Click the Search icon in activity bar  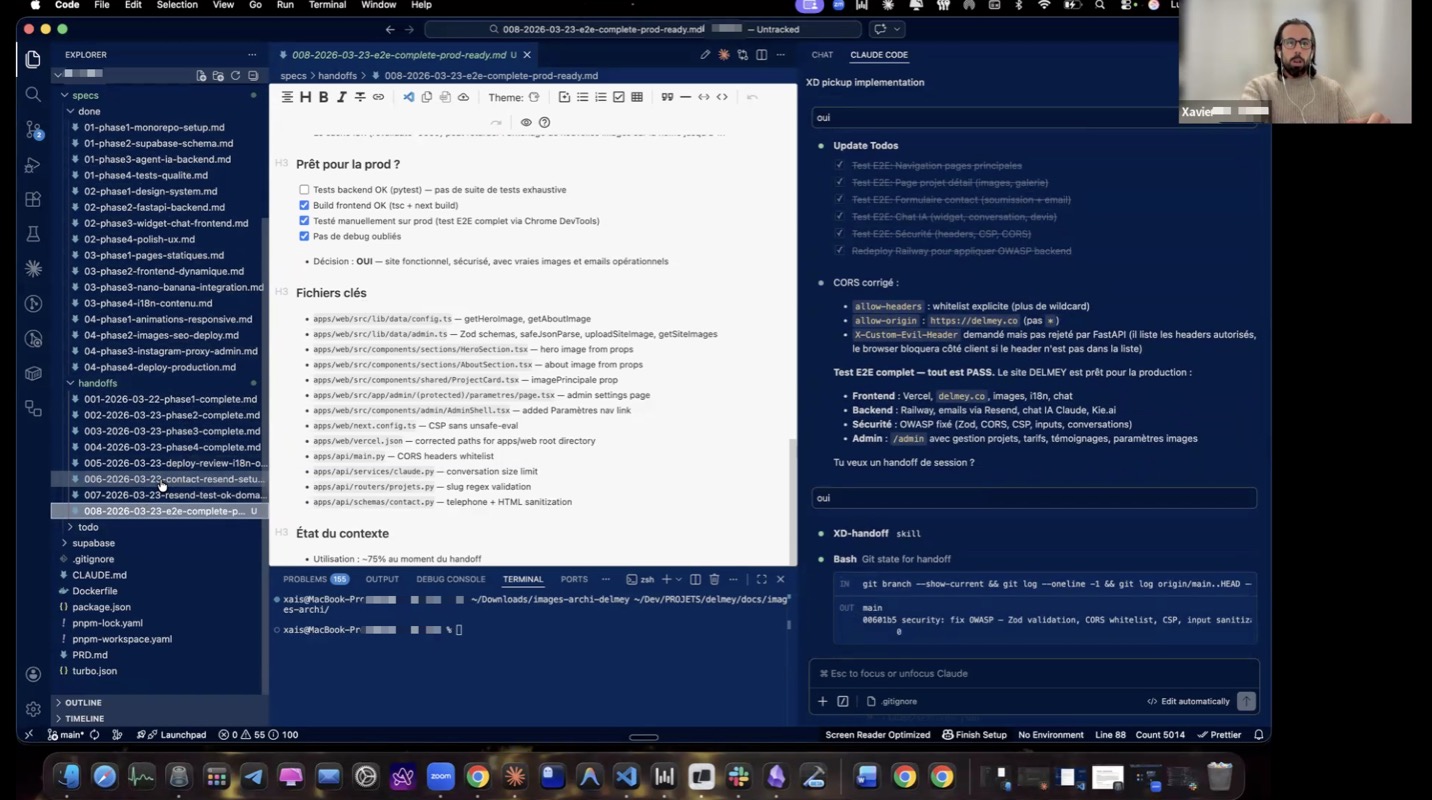pos(33,94)
